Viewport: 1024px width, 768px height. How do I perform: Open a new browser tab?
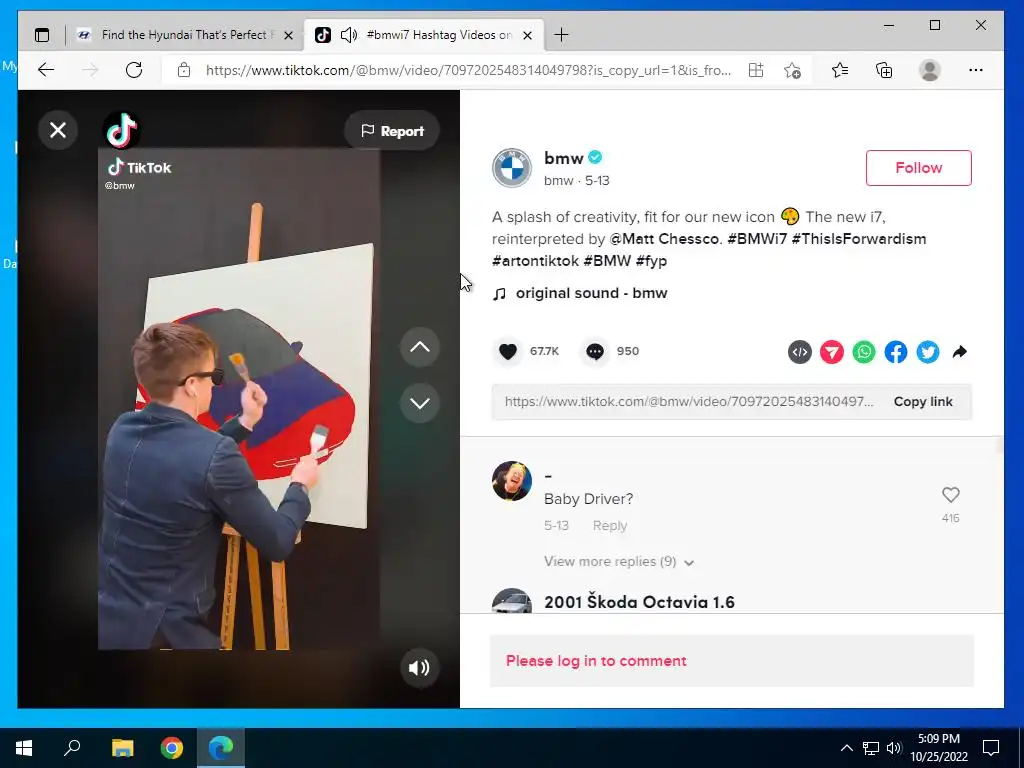(x=561, y=35)
